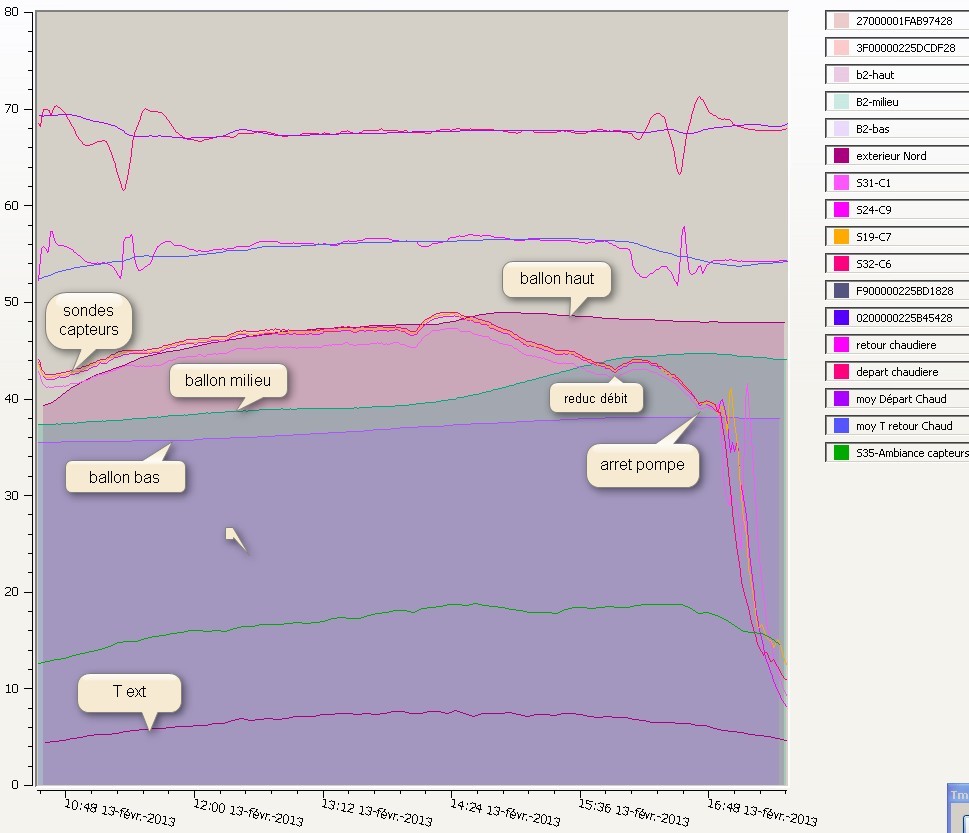Image resolution: width=969 pixels, height=833 pixels.
Task: Click the S35-Ambiance capteurs green swatch
Action: click(x=841, y=453)
